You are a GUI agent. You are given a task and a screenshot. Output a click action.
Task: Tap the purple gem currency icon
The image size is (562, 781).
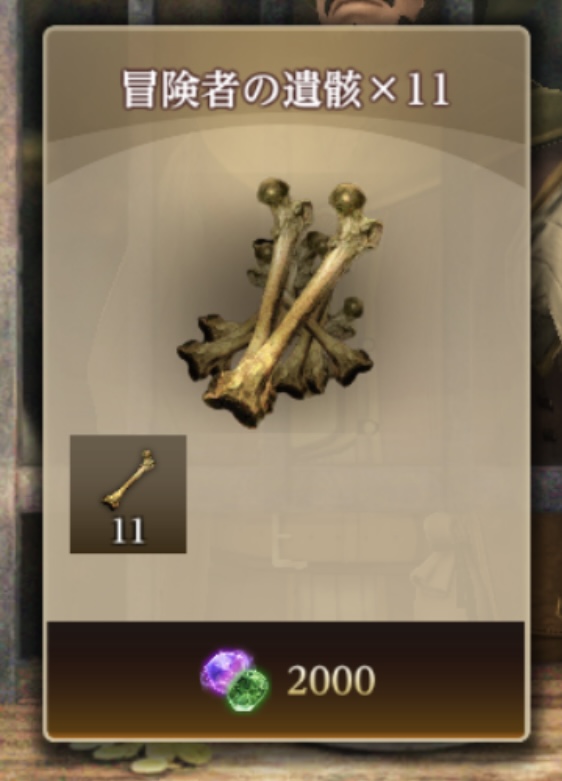click(x=223, y=670)
